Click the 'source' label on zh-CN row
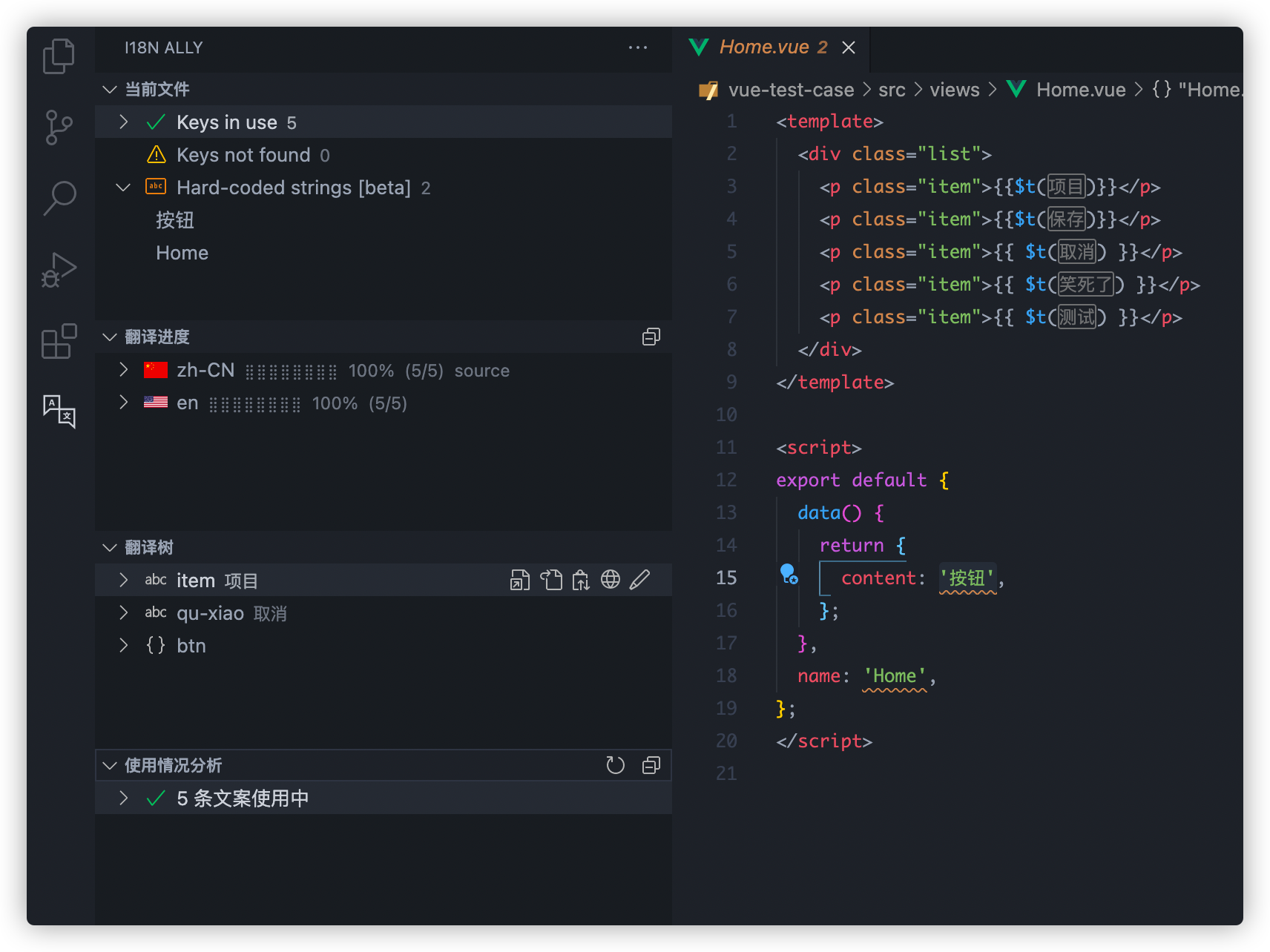 click(482, 371)
